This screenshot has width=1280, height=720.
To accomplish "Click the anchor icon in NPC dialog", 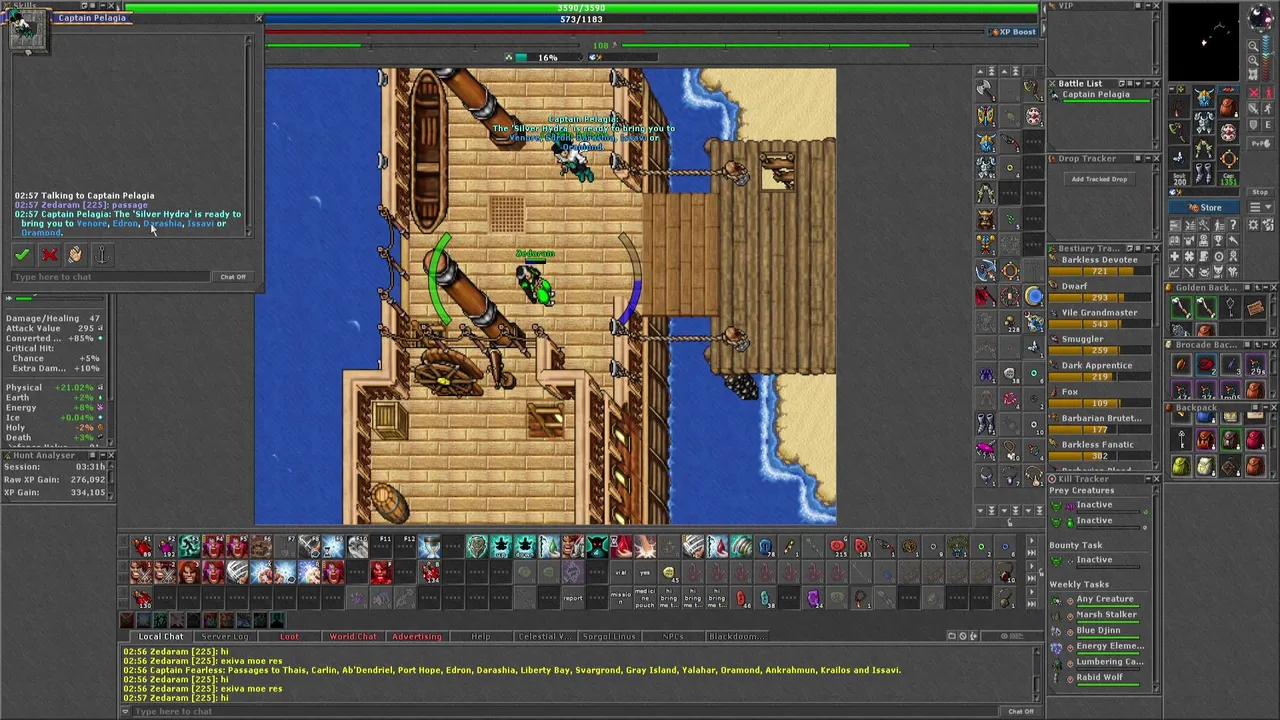I will point(101,255).
